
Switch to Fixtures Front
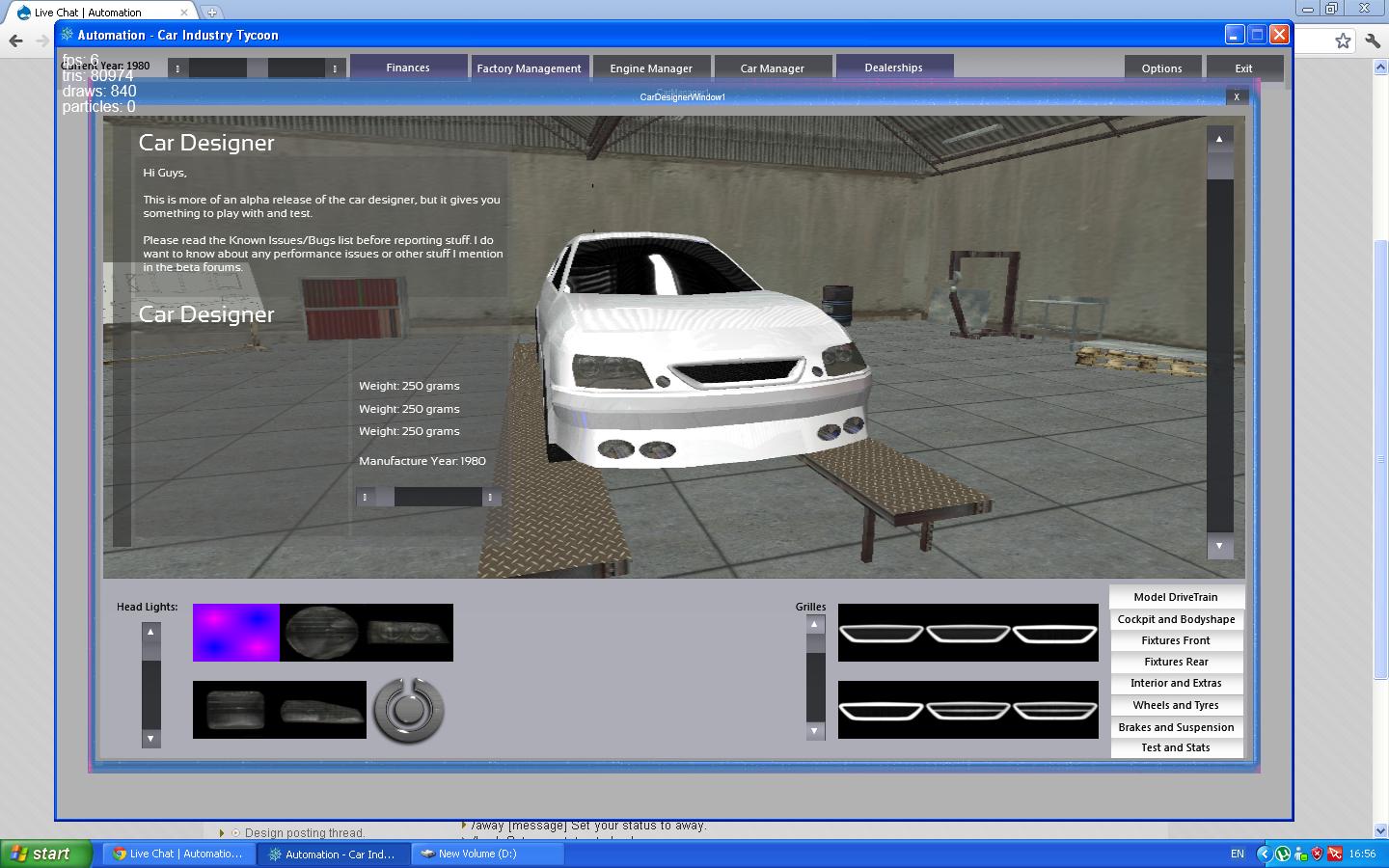tap(1176, 640)
